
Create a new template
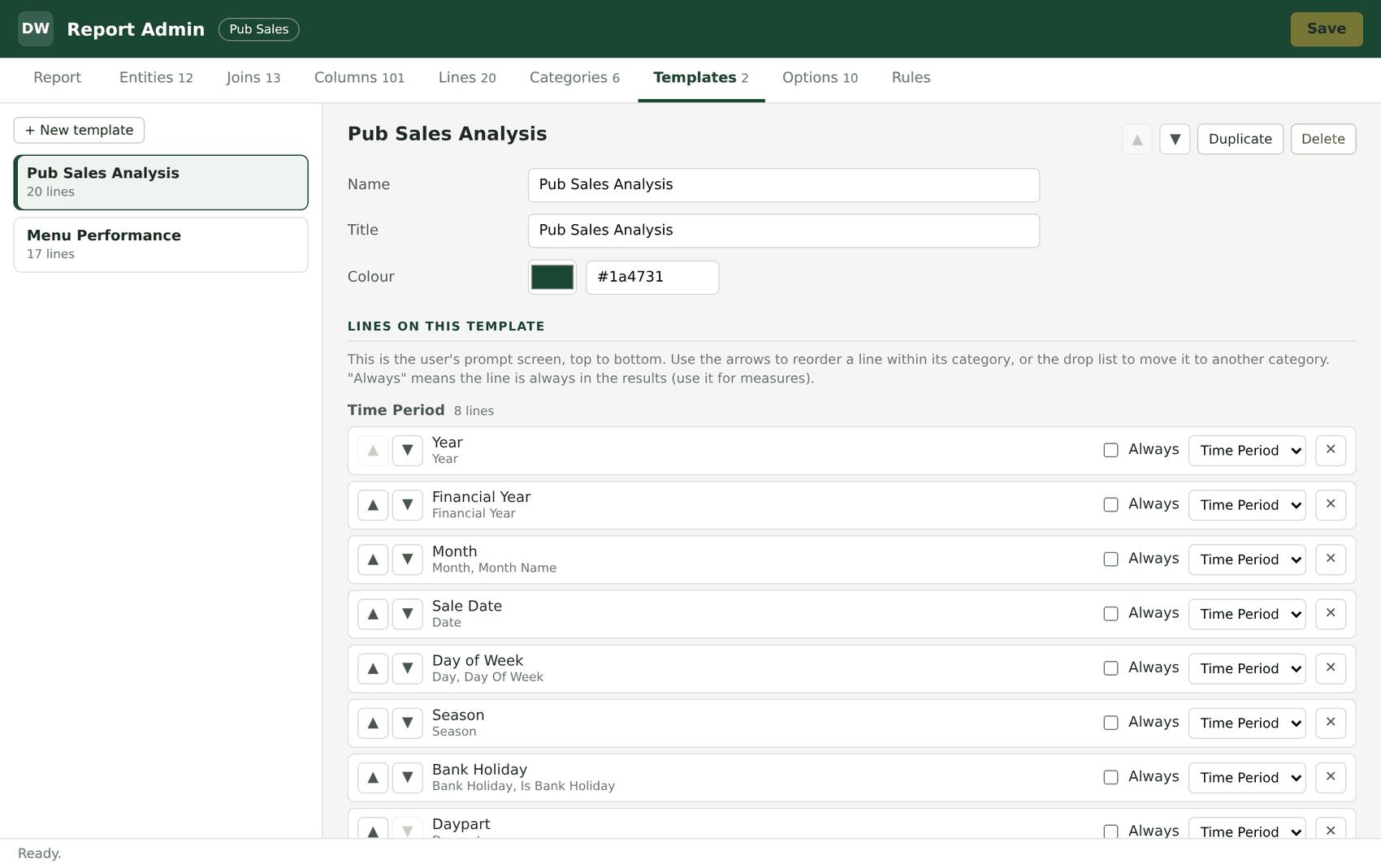click(x=79, y=130)
